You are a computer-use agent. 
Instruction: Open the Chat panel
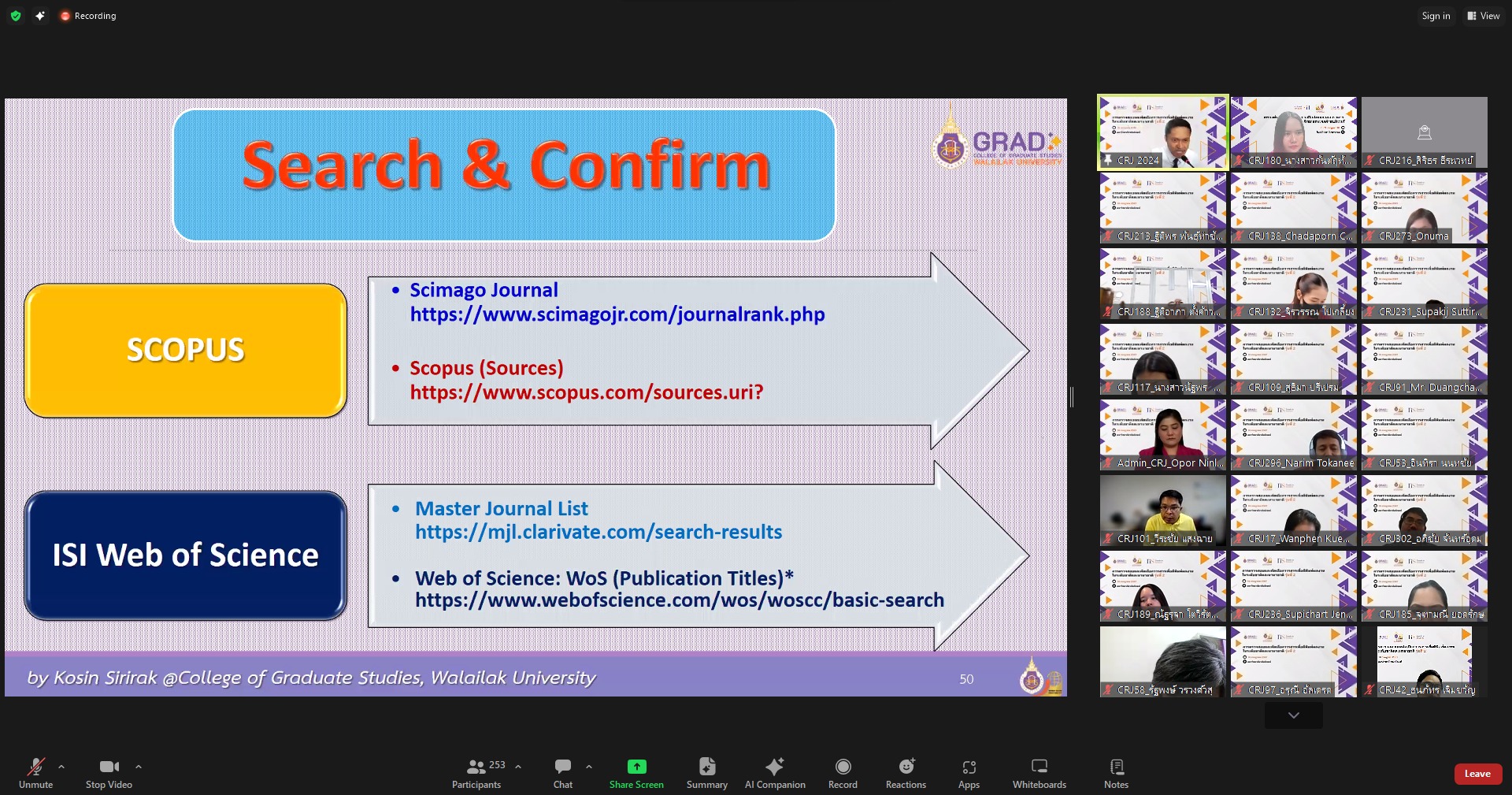coord(563,773)
